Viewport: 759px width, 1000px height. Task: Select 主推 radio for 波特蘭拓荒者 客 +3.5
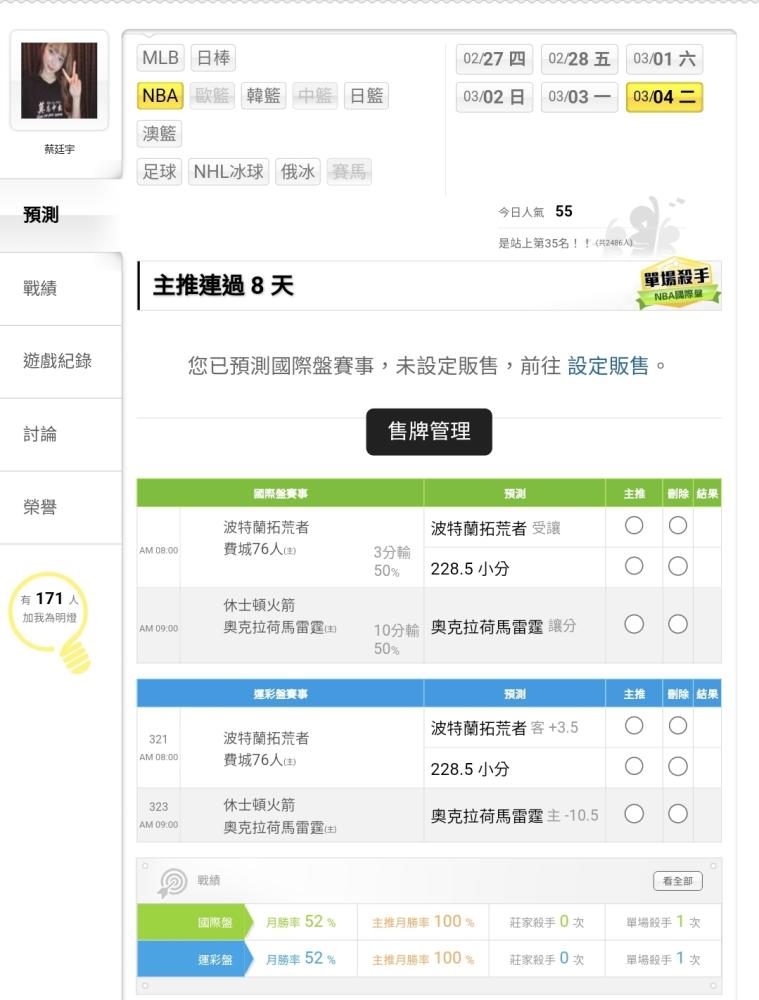(x=634, y=726)
